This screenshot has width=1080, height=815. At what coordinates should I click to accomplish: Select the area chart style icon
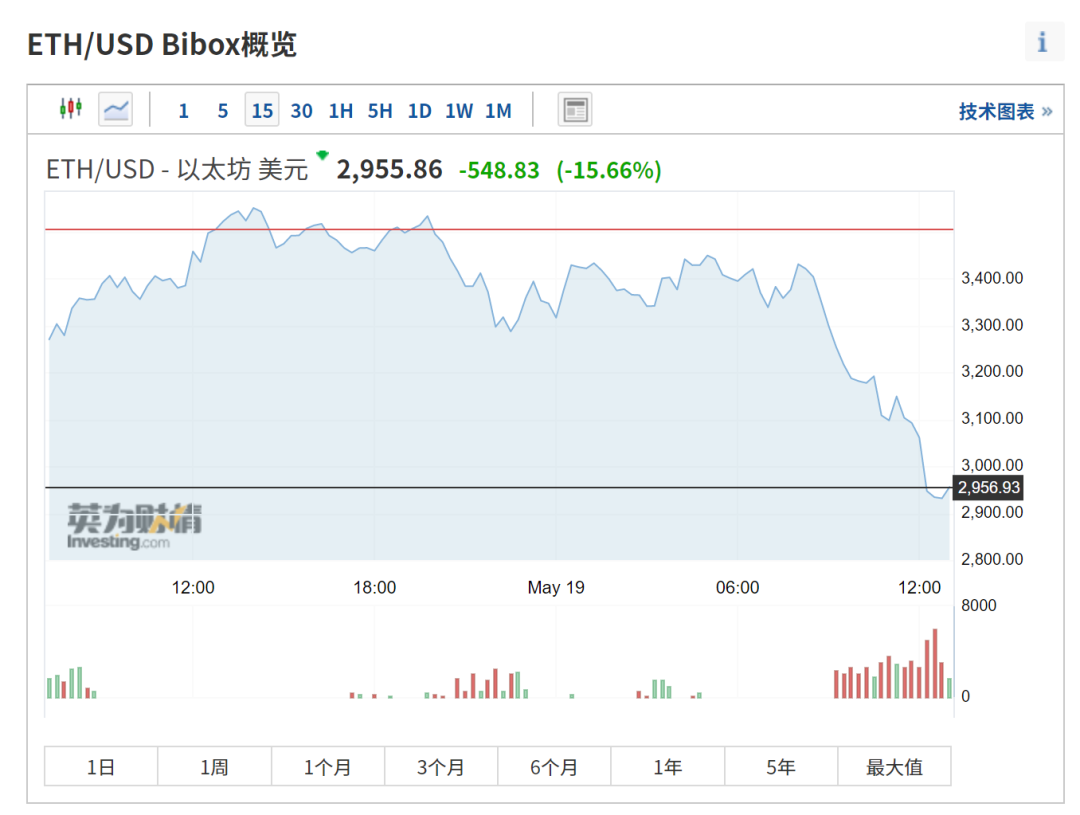click(115, 110)
